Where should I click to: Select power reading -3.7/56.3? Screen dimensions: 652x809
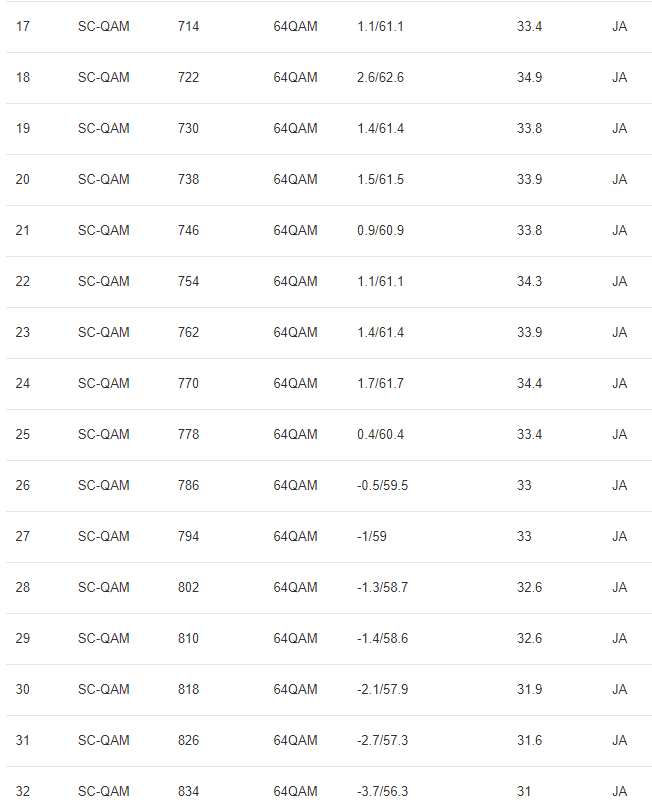(x=382, y=791)
